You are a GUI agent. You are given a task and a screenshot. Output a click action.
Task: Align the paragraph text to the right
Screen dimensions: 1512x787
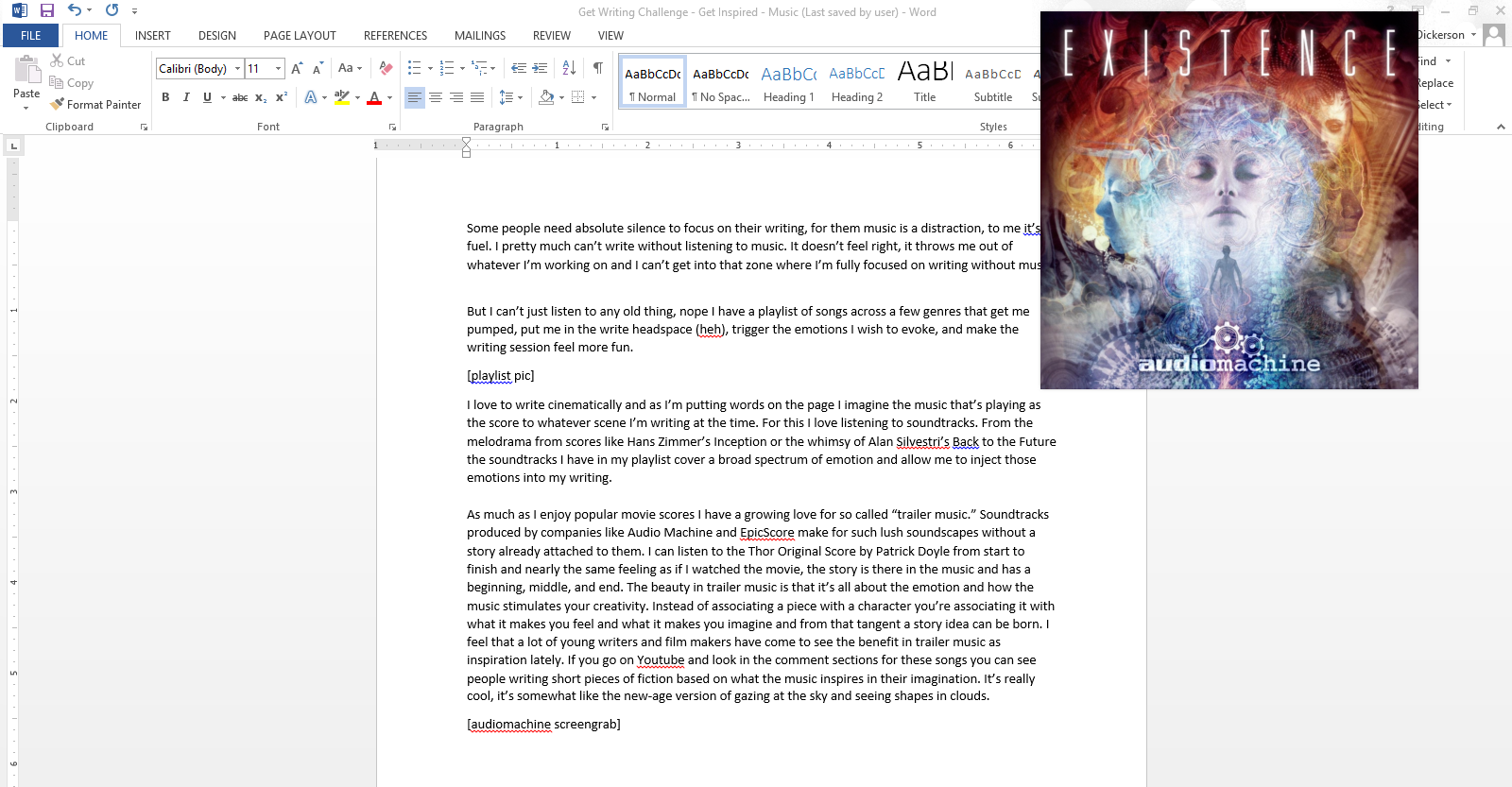coord(456,97)
